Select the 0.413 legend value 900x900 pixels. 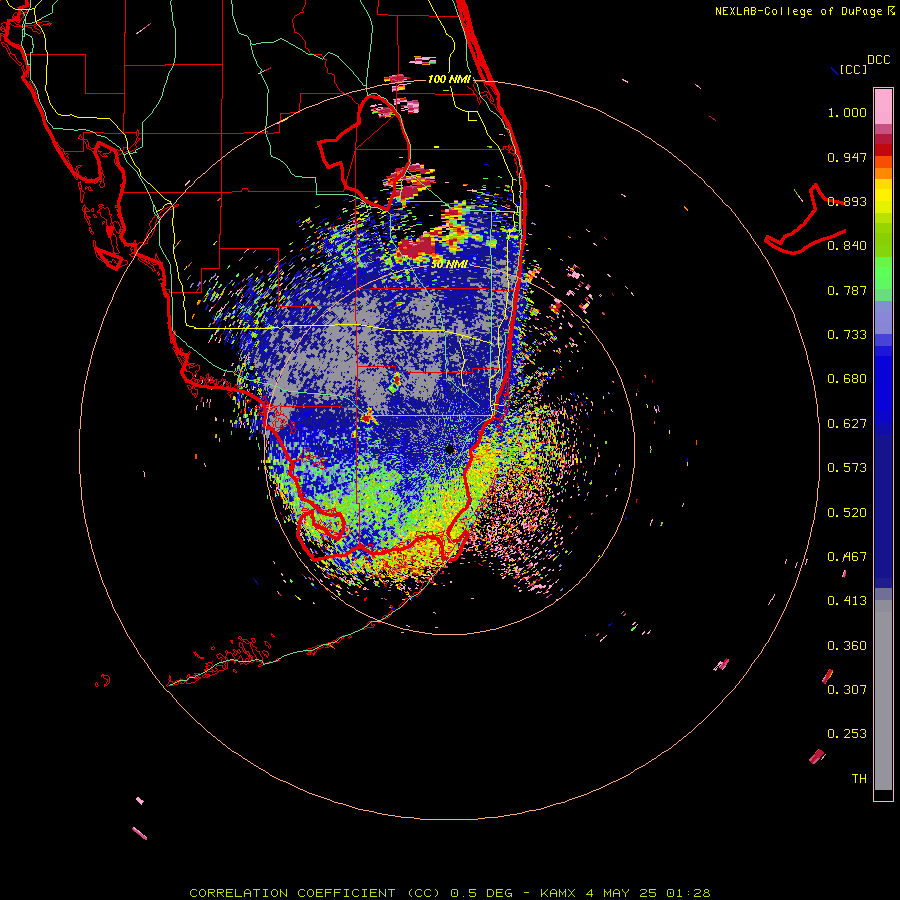tap(847, 601)
